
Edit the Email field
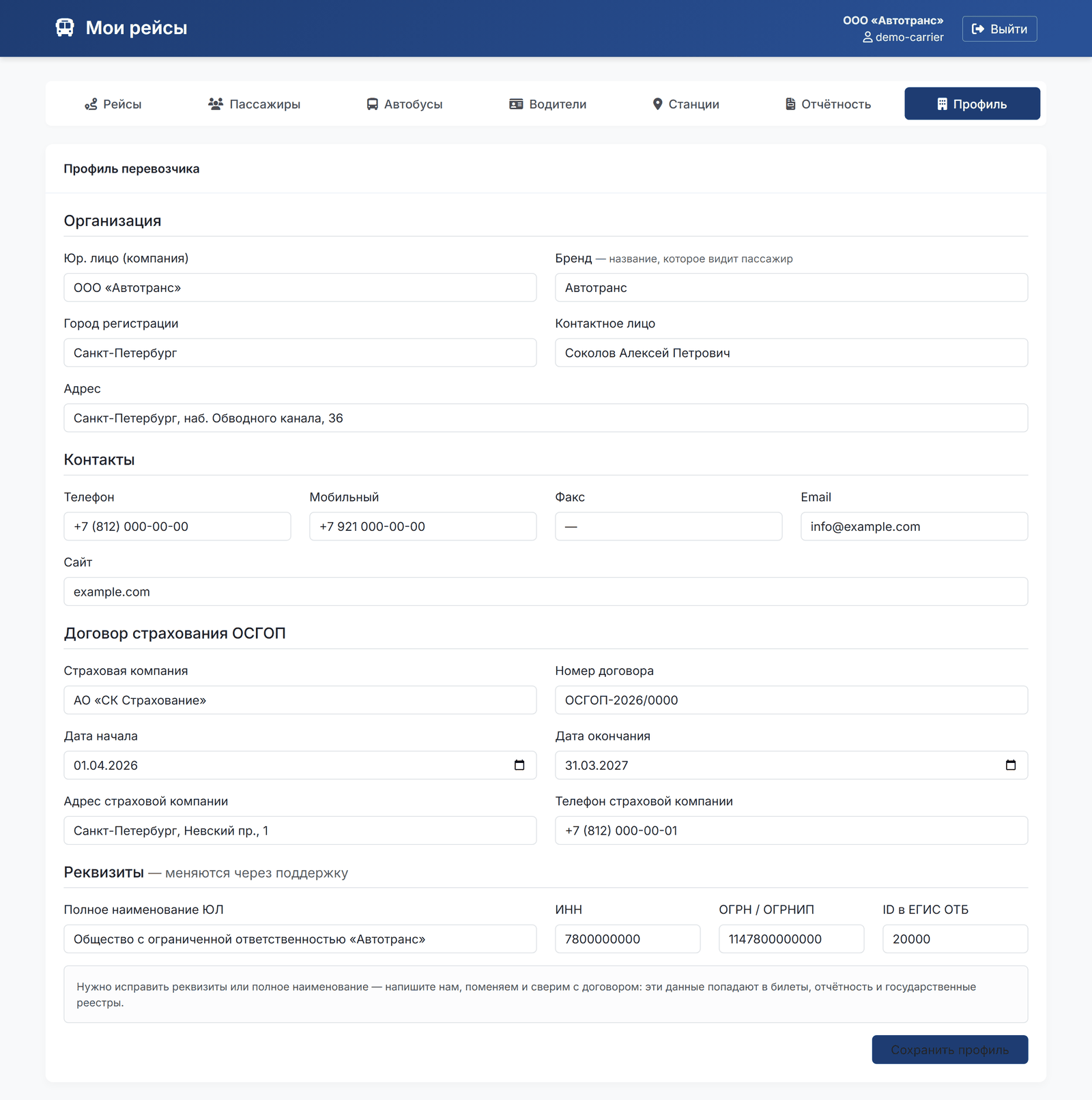point(915,527)
